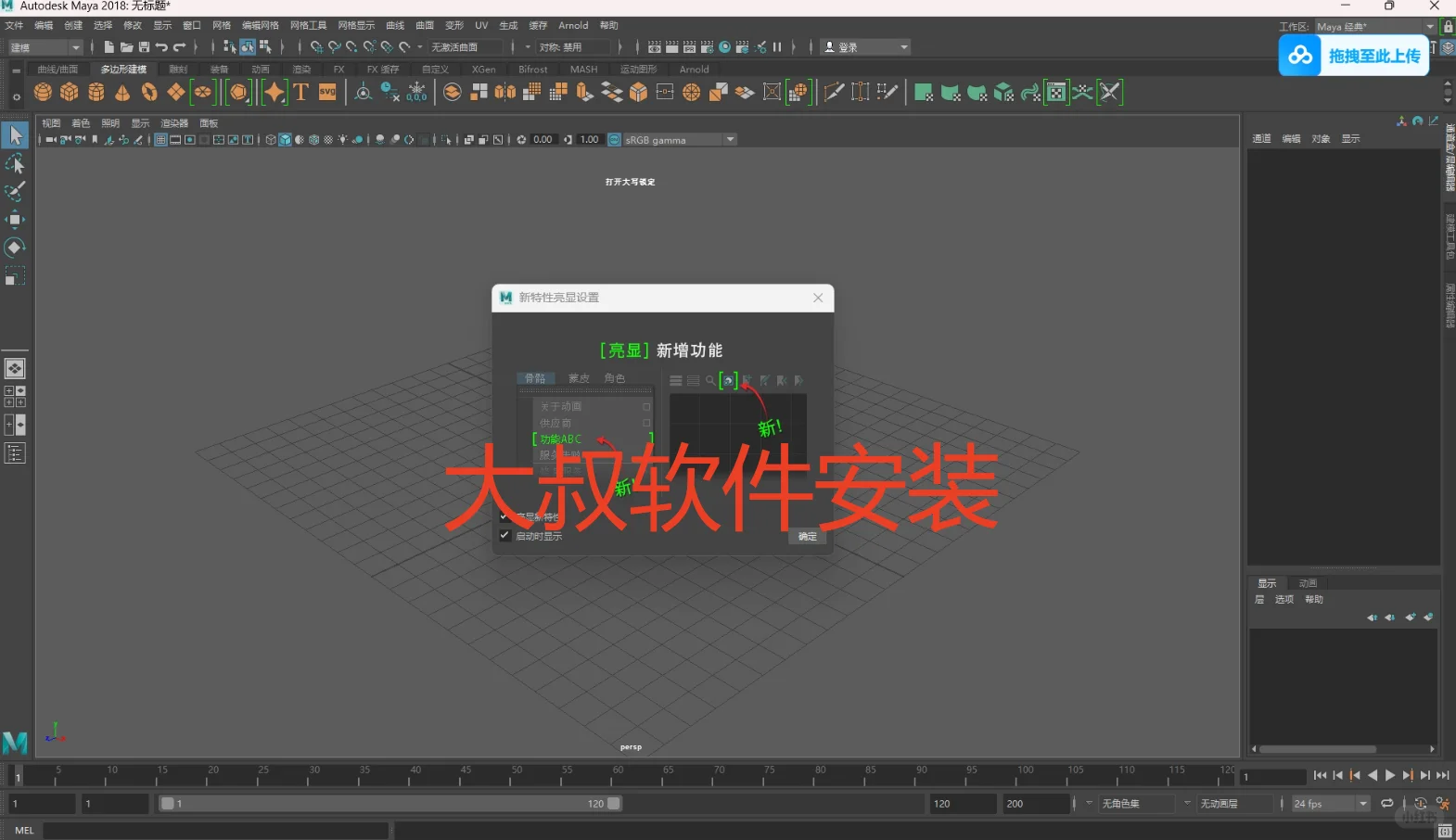This screenshot has height=840, width=1456.
Task: Select the Move tool in the toolbox
Action: click(15, 220)
